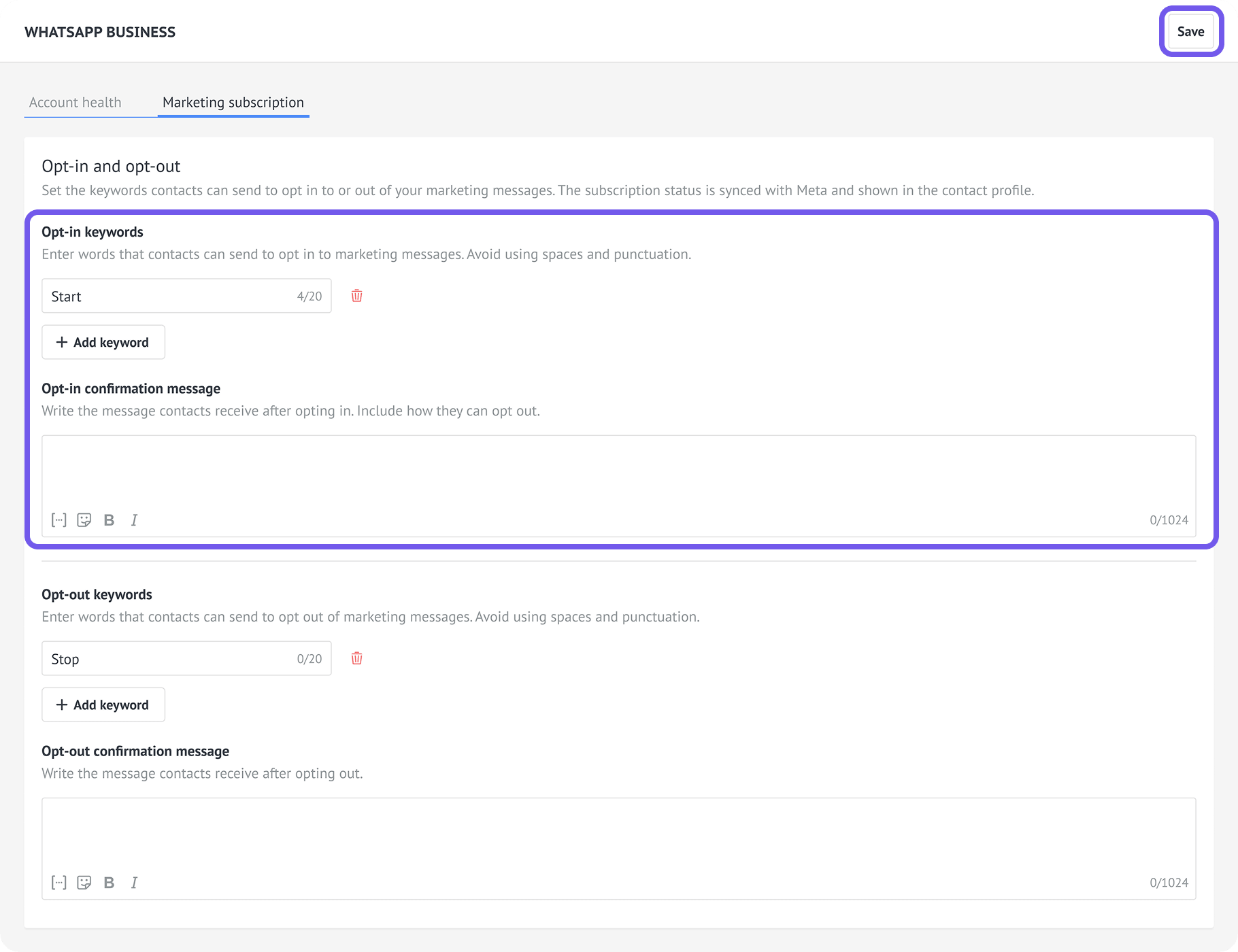1238x952 pixels.
Task: Toggle bold in opt-in confirmation message
Action: click(x=109, y=520)
